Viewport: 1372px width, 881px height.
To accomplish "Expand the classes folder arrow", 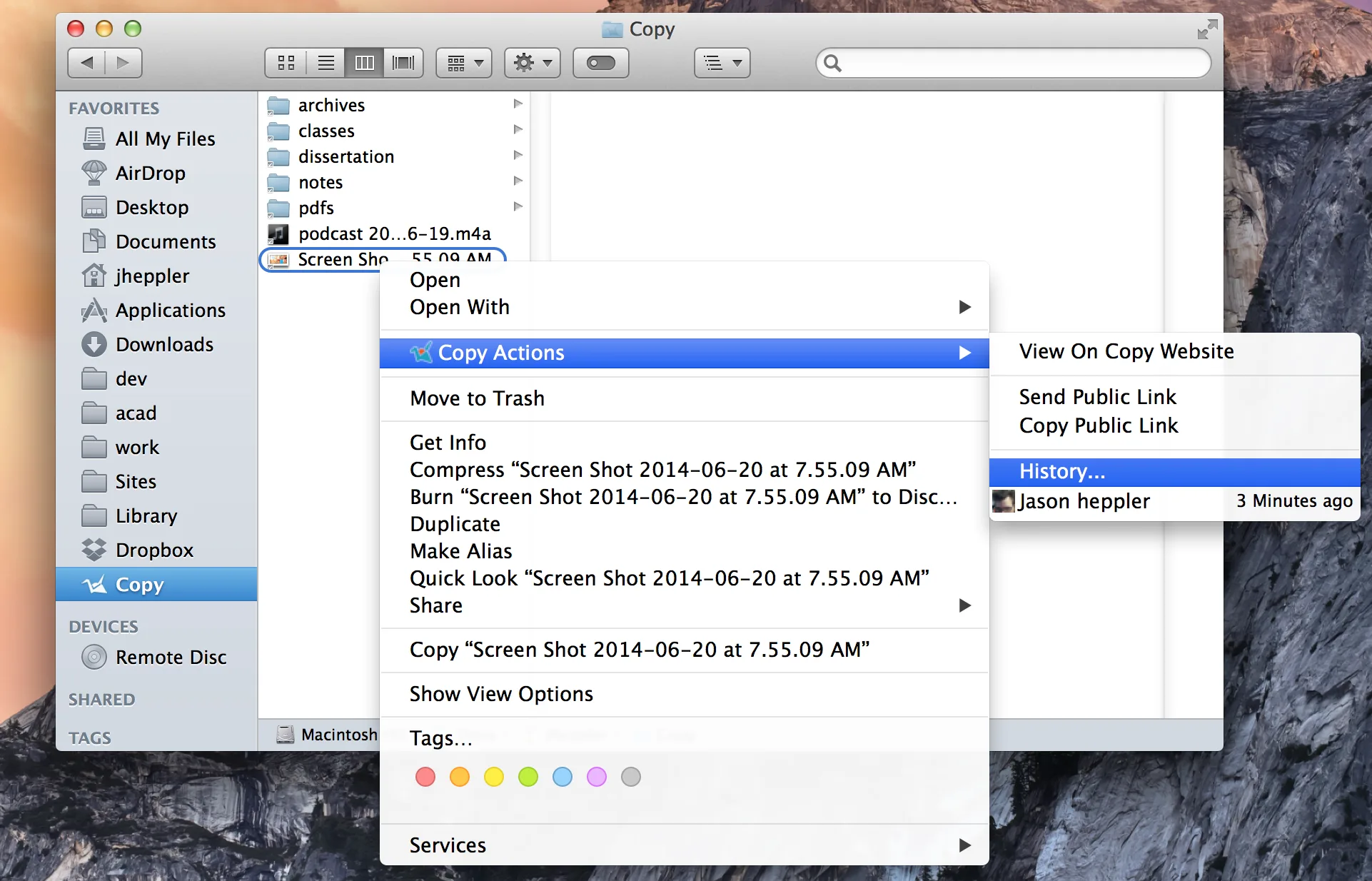I will 518,129.
